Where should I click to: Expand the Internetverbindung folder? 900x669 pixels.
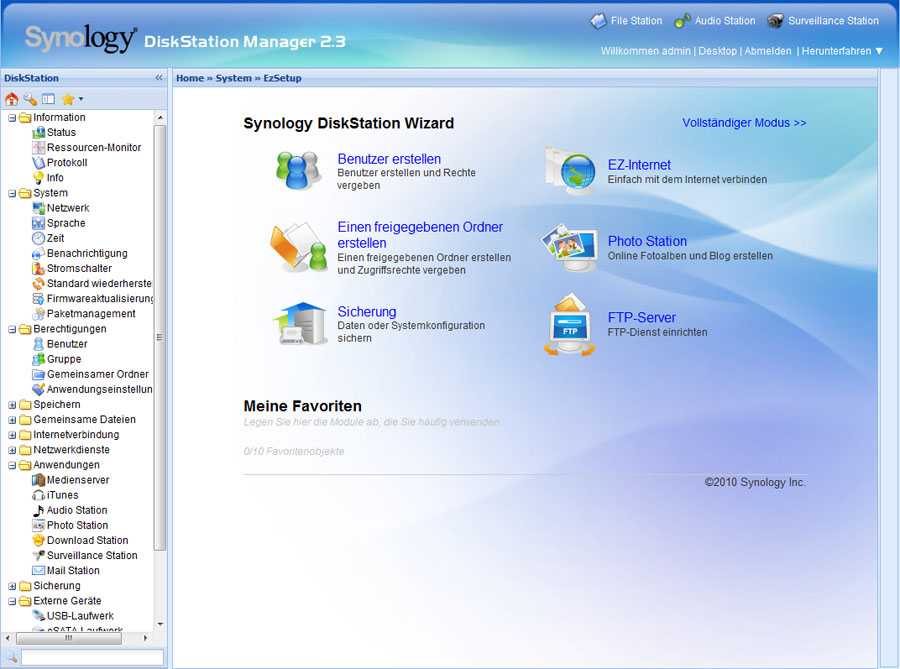(x=12, y=435)
